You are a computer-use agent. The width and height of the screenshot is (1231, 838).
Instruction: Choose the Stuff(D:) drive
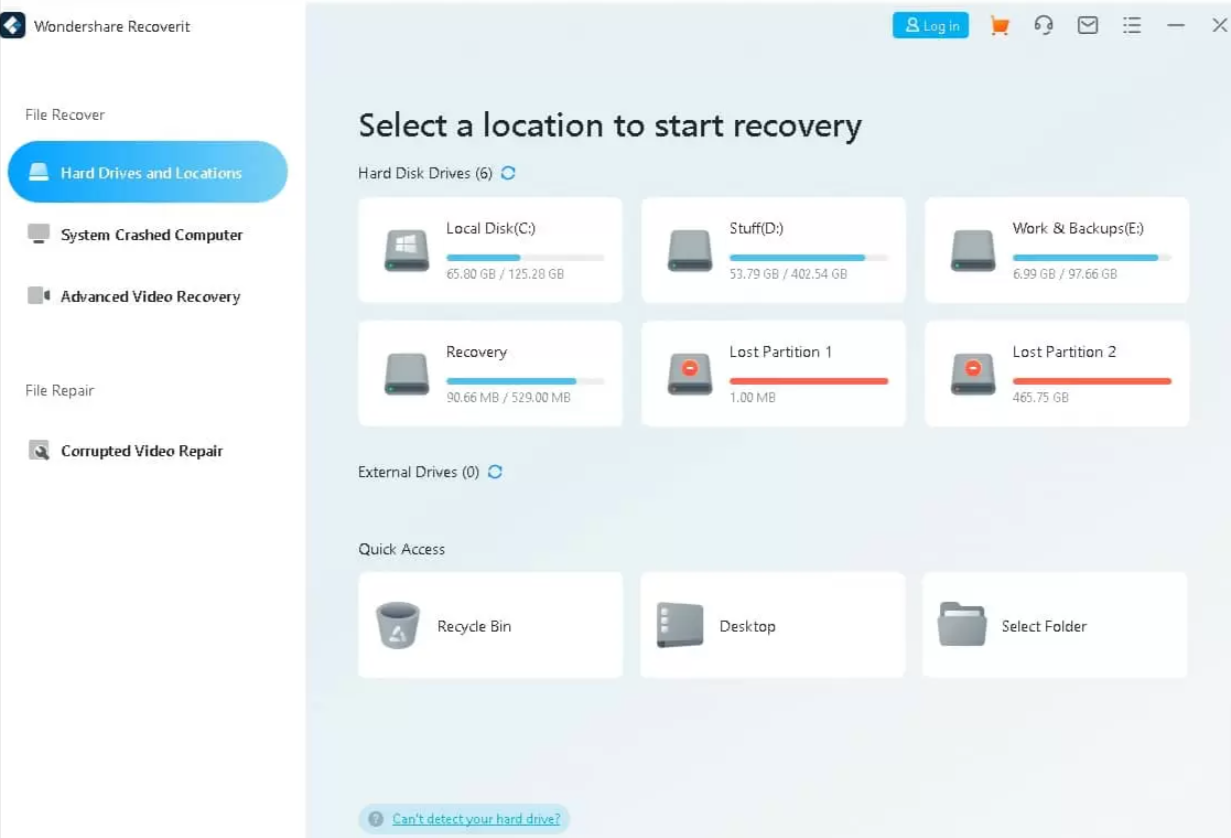[773, 250]
